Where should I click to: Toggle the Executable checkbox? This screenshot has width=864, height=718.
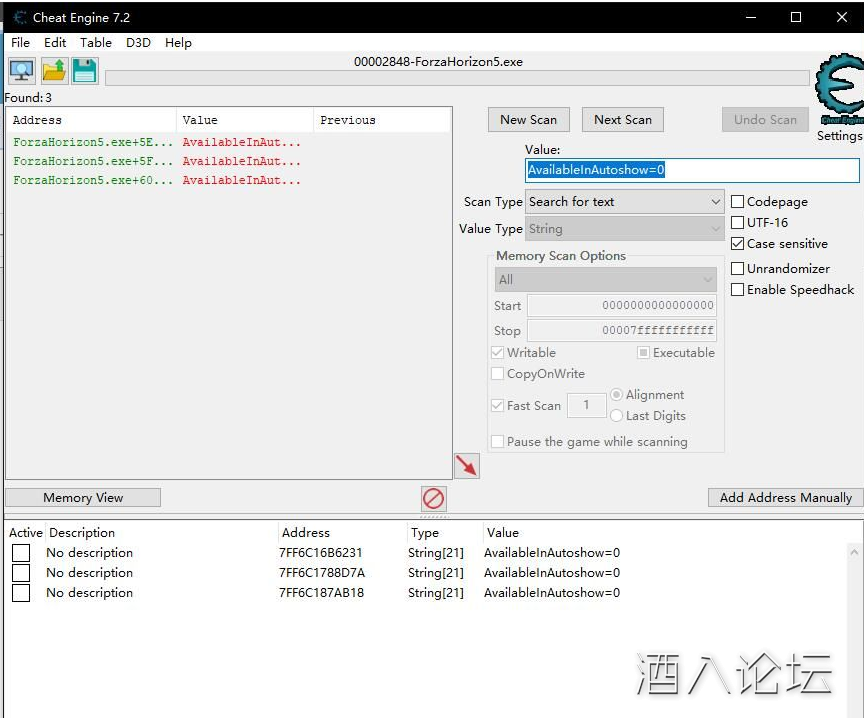point(643,353)
